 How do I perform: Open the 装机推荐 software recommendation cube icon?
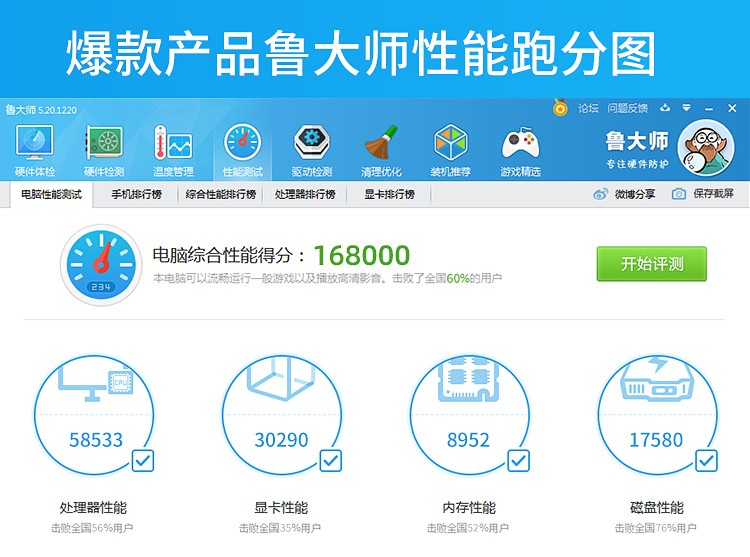coord(451,151)
